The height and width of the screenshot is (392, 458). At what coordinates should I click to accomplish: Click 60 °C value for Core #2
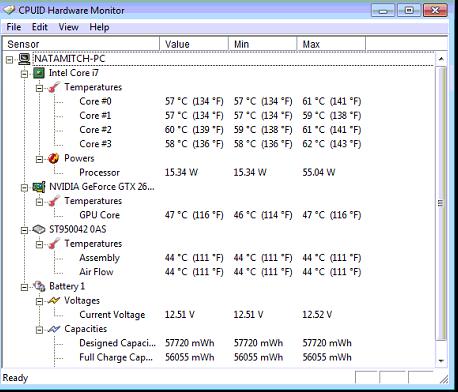pyautogui.click(x=194, y=130)
